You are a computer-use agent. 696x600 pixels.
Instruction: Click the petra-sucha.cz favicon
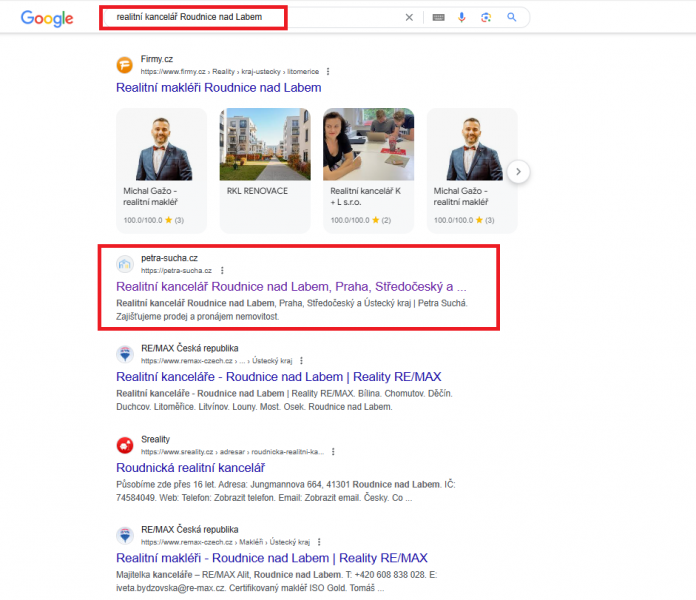(x=125, y=264)
